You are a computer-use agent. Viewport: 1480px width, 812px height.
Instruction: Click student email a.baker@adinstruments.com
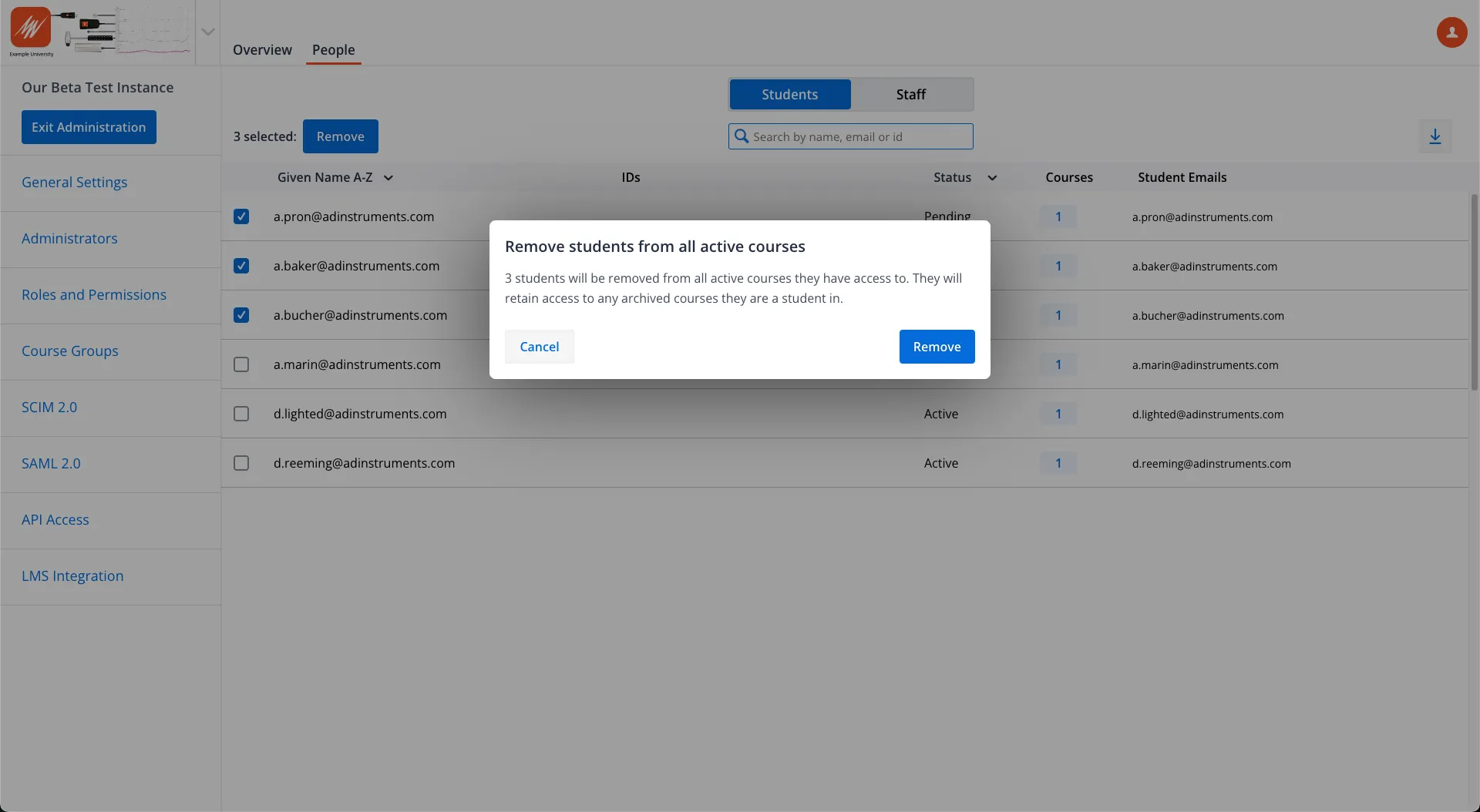1204,267
